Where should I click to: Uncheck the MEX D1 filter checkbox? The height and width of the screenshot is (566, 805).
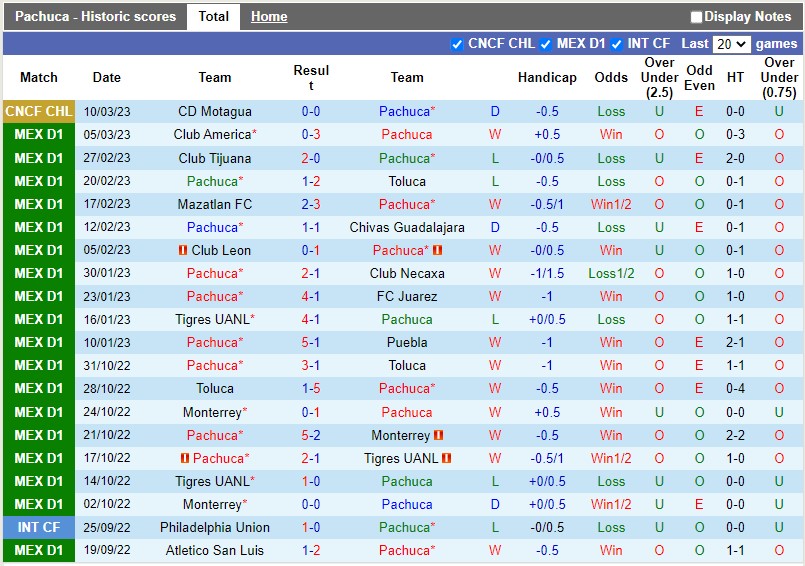coord(545,45)
